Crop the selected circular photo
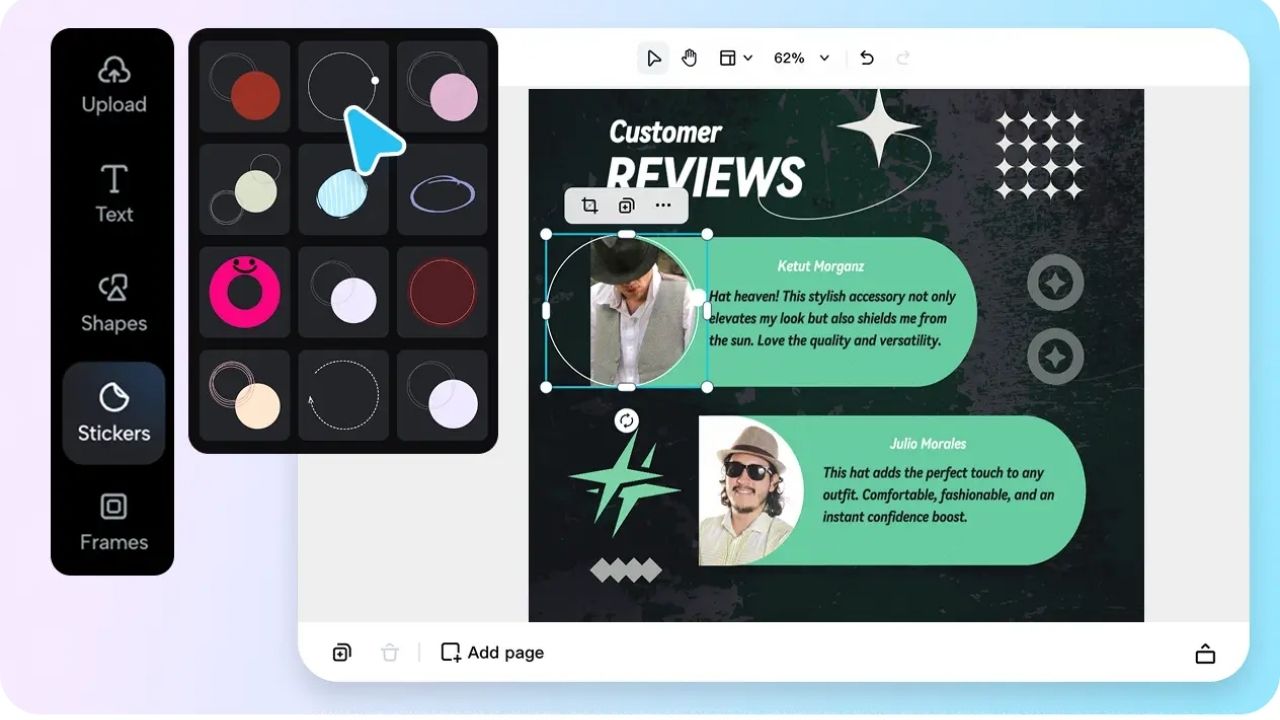 589,205
